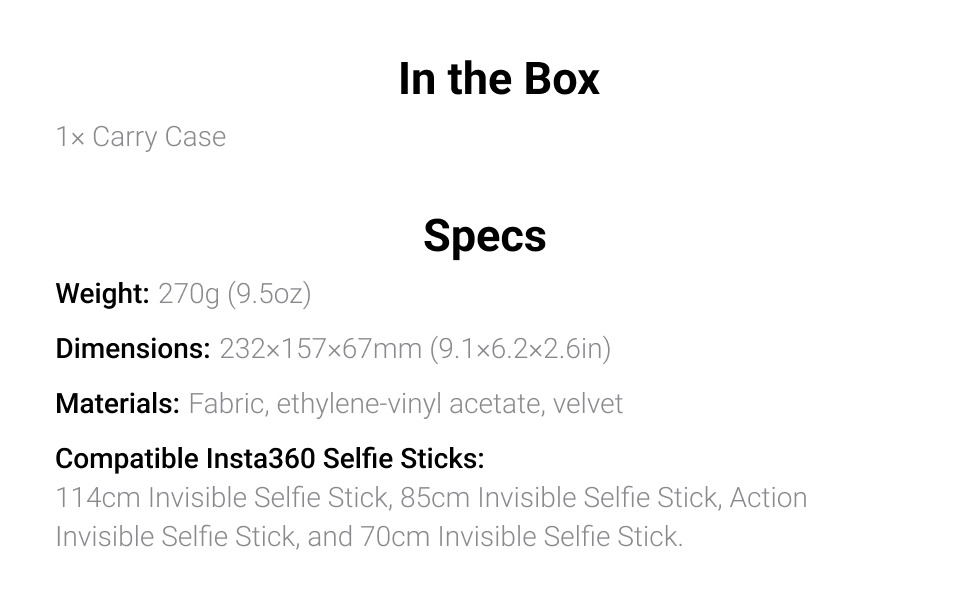
Task: Click the word "Insta360" in the compatibility label
Action: pyautogui.click(x=260, y=459)
